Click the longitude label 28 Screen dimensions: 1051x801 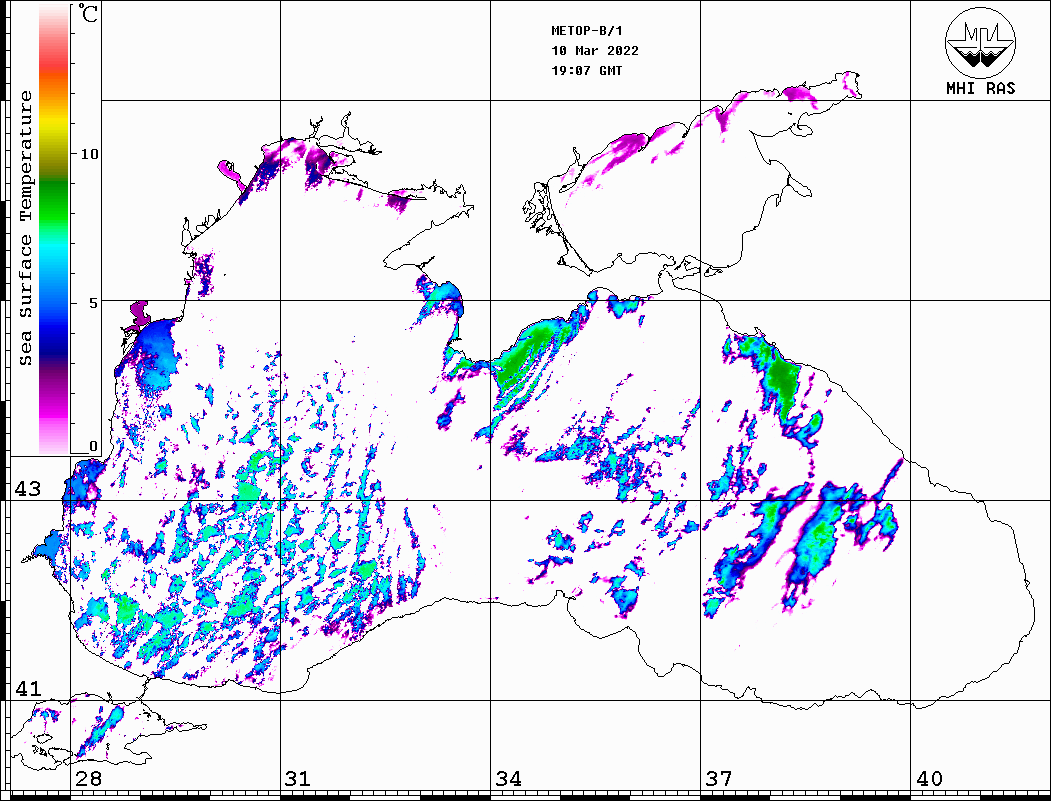[x=88, y=779]
